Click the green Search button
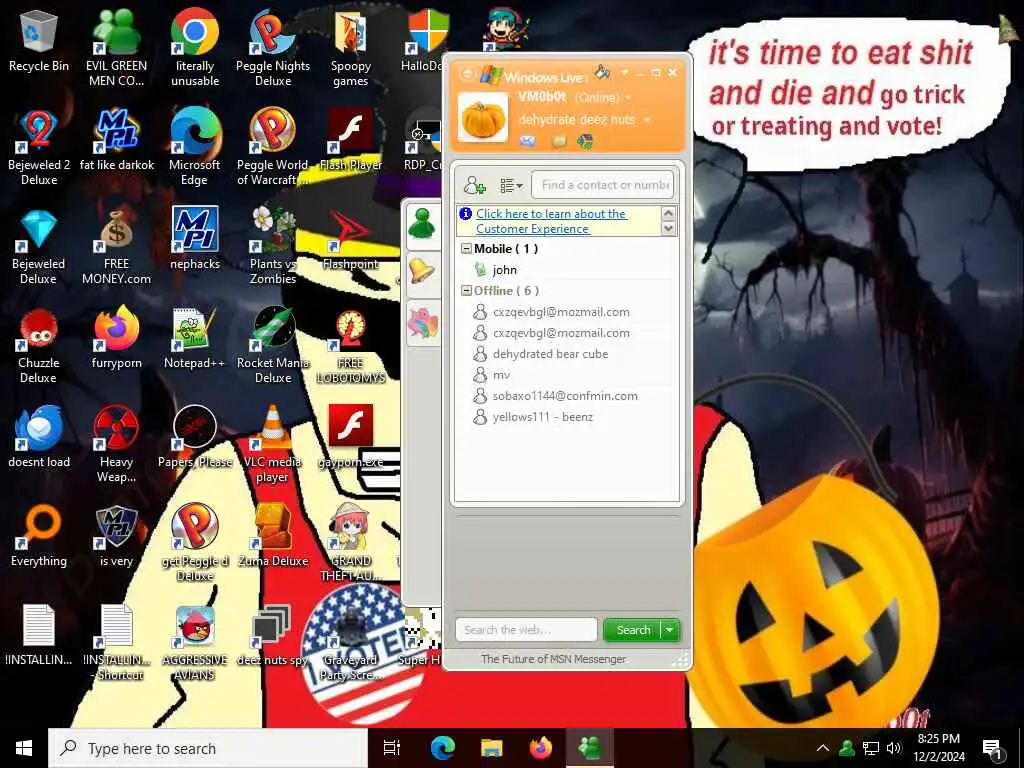The width and height of the screenshot is (1024, 768). point(633,630)
